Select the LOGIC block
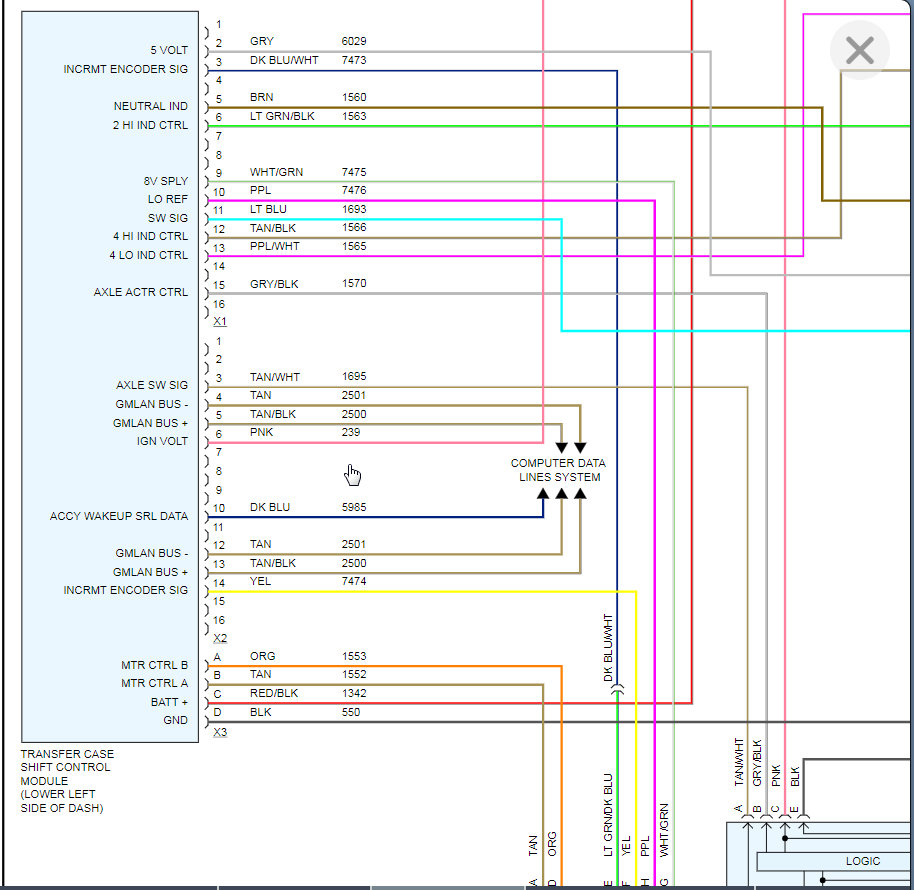 coord(863,861)
